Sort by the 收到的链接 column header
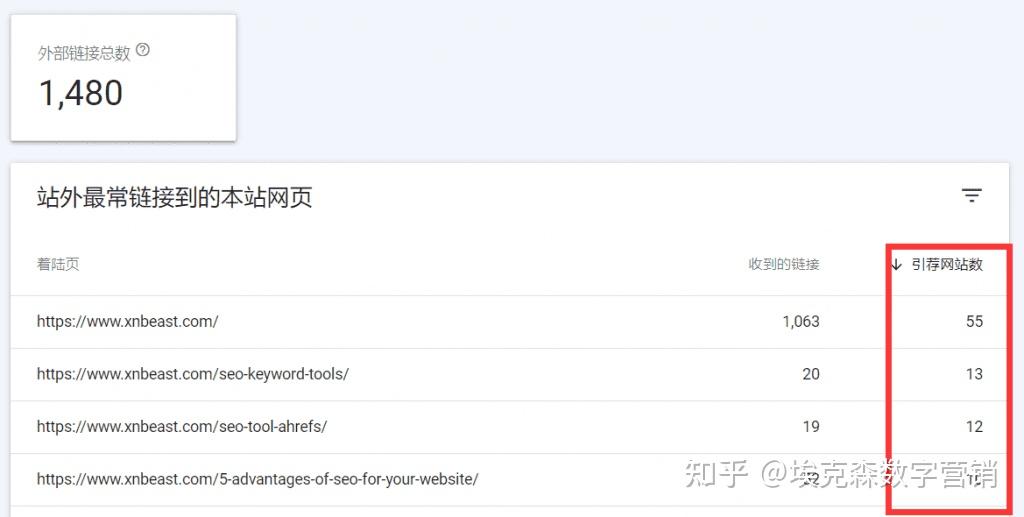The image size is (1024, 517). tap(784, 264)
